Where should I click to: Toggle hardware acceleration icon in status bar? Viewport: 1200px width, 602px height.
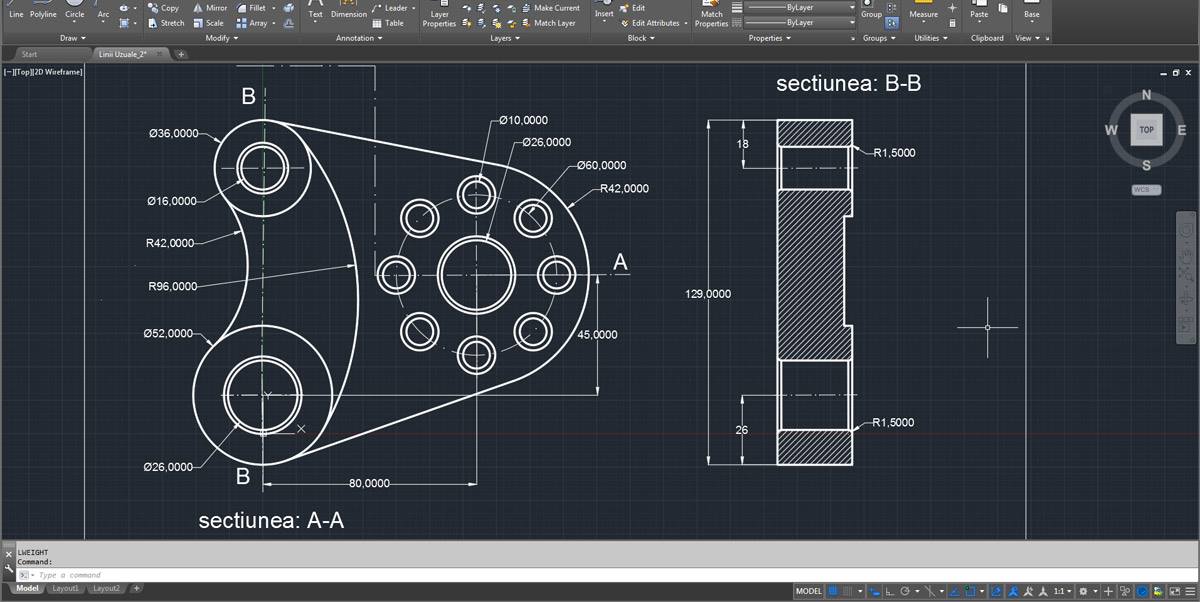1142,591
